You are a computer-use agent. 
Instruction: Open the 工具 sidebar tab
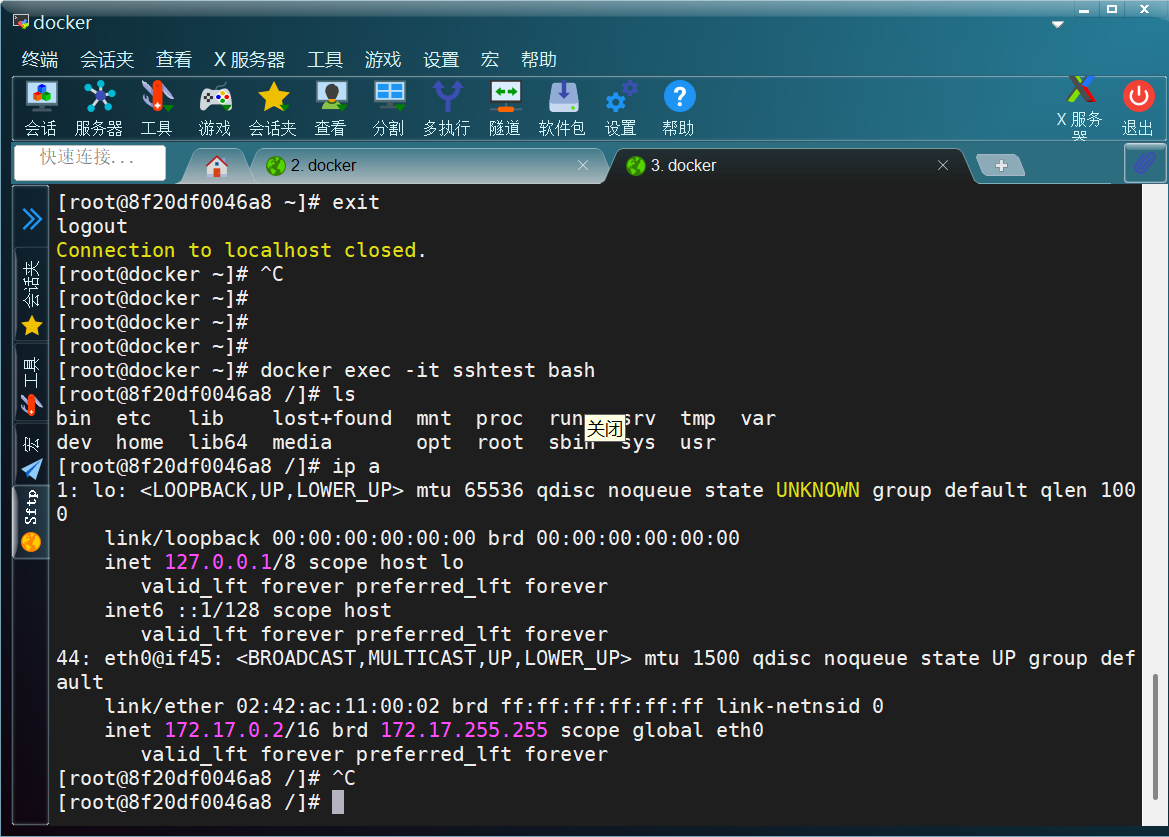(31, 385)
